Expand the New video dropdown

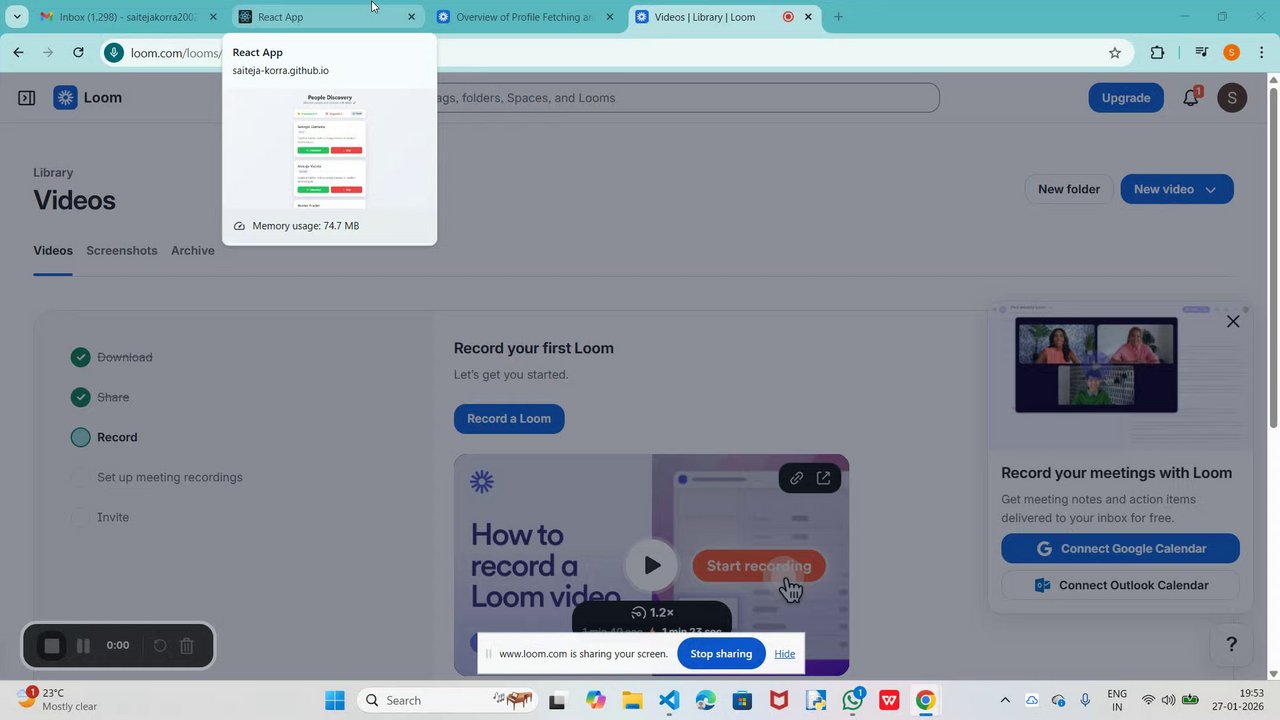pyautogui.click(x=1211, y=190)
